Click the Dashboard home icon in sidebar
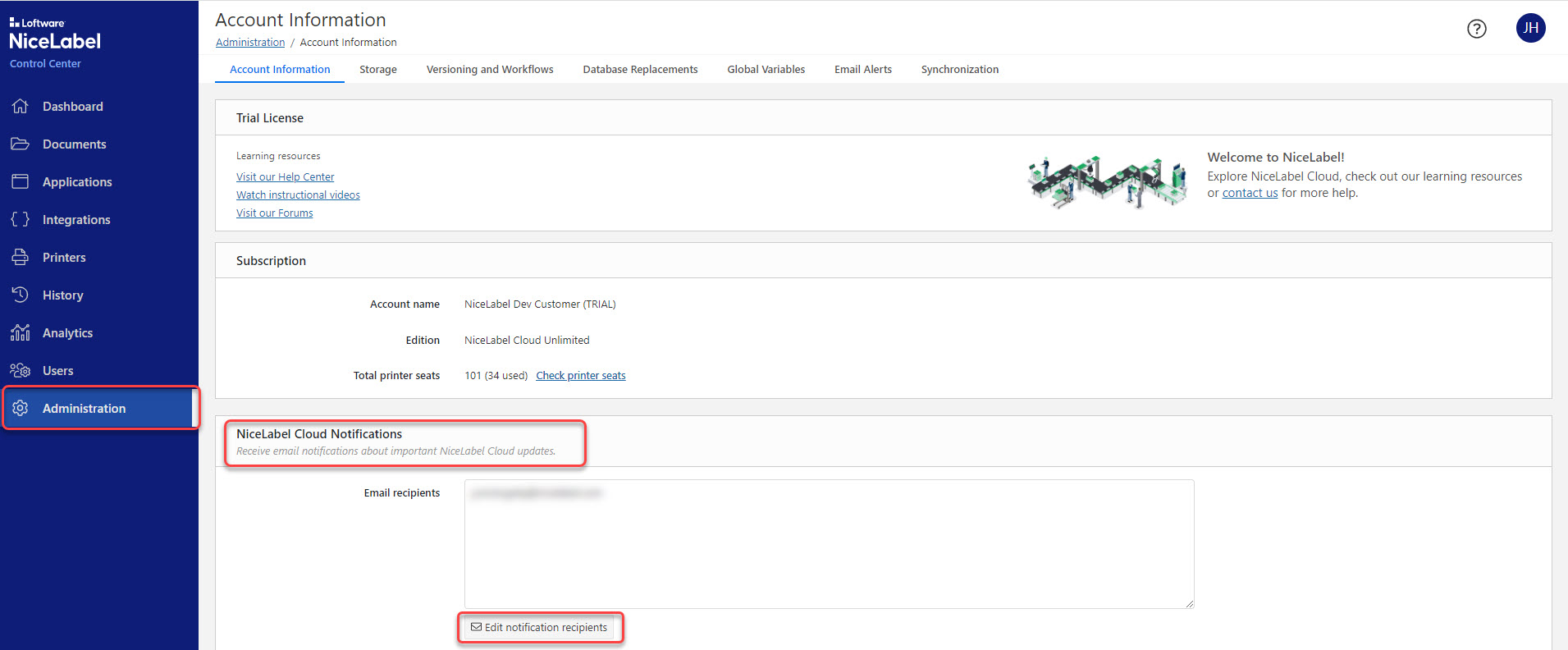1568x650 pixels. click(x=21, y=107)
